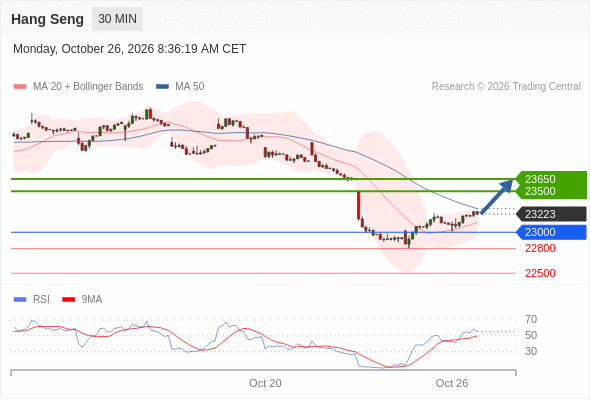Select the MA 50 blue legend swatch

(x=162, y=87)
